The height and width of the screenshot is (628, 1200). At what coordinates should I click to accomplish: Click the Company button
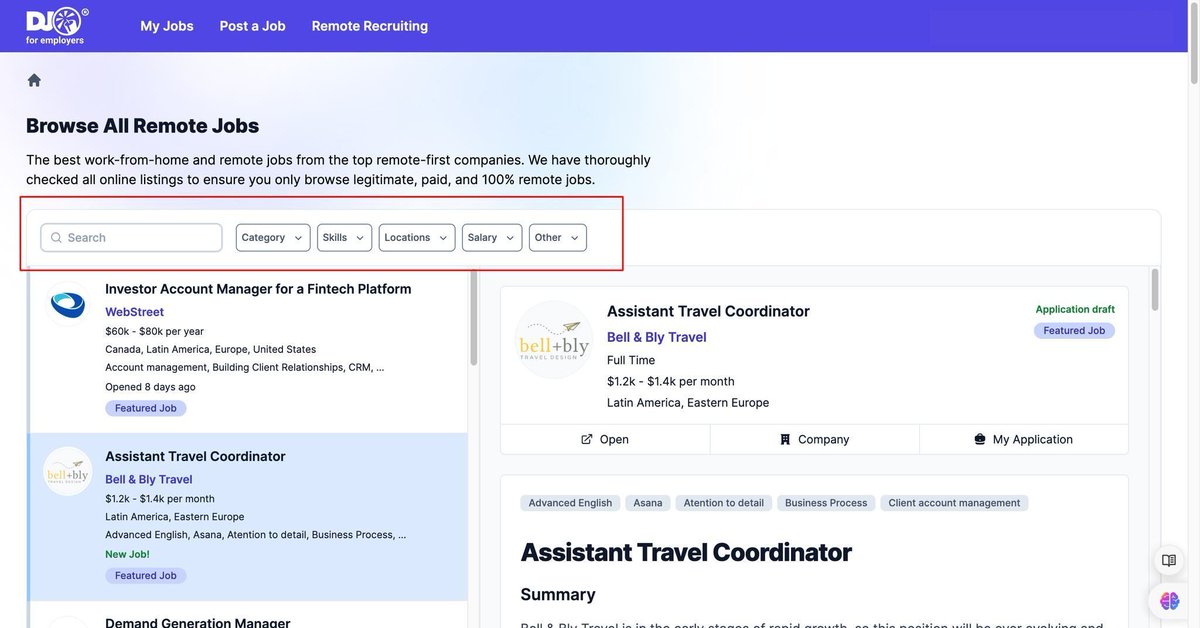[815, 439]
